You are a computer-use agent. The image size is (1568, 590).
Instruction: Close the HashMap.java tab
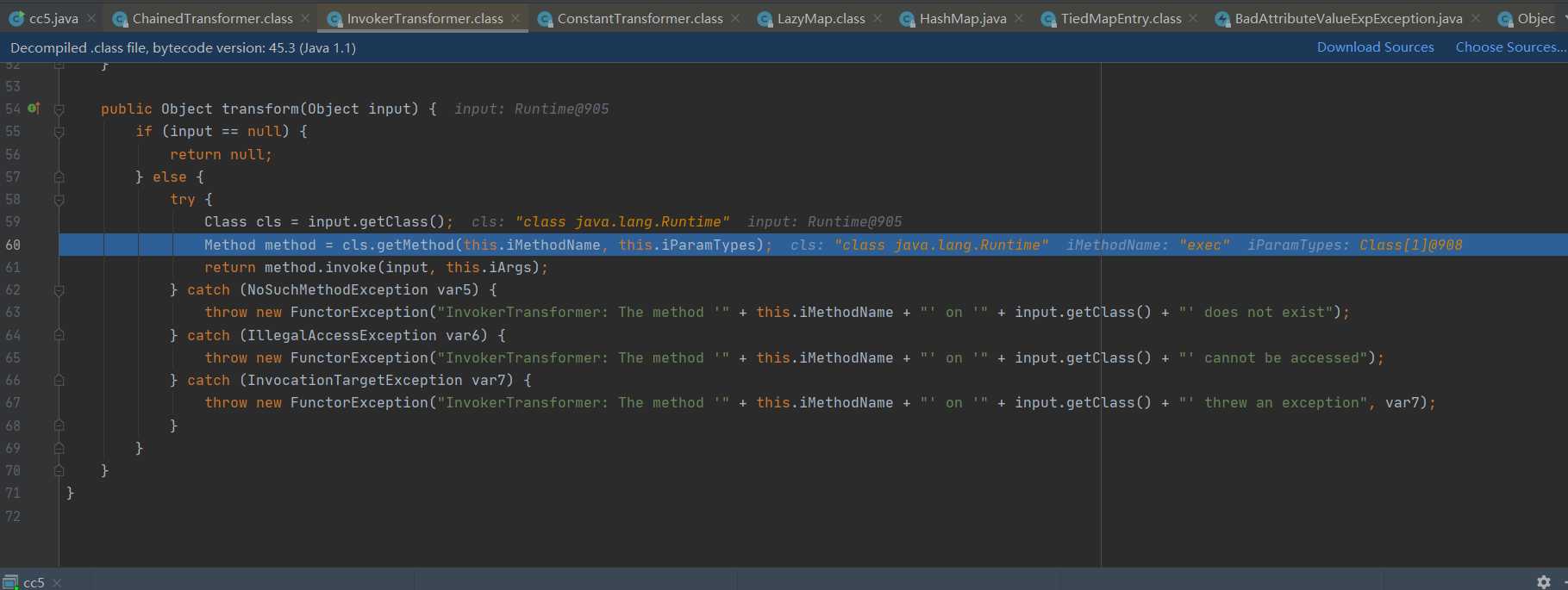coord(1019,18)
